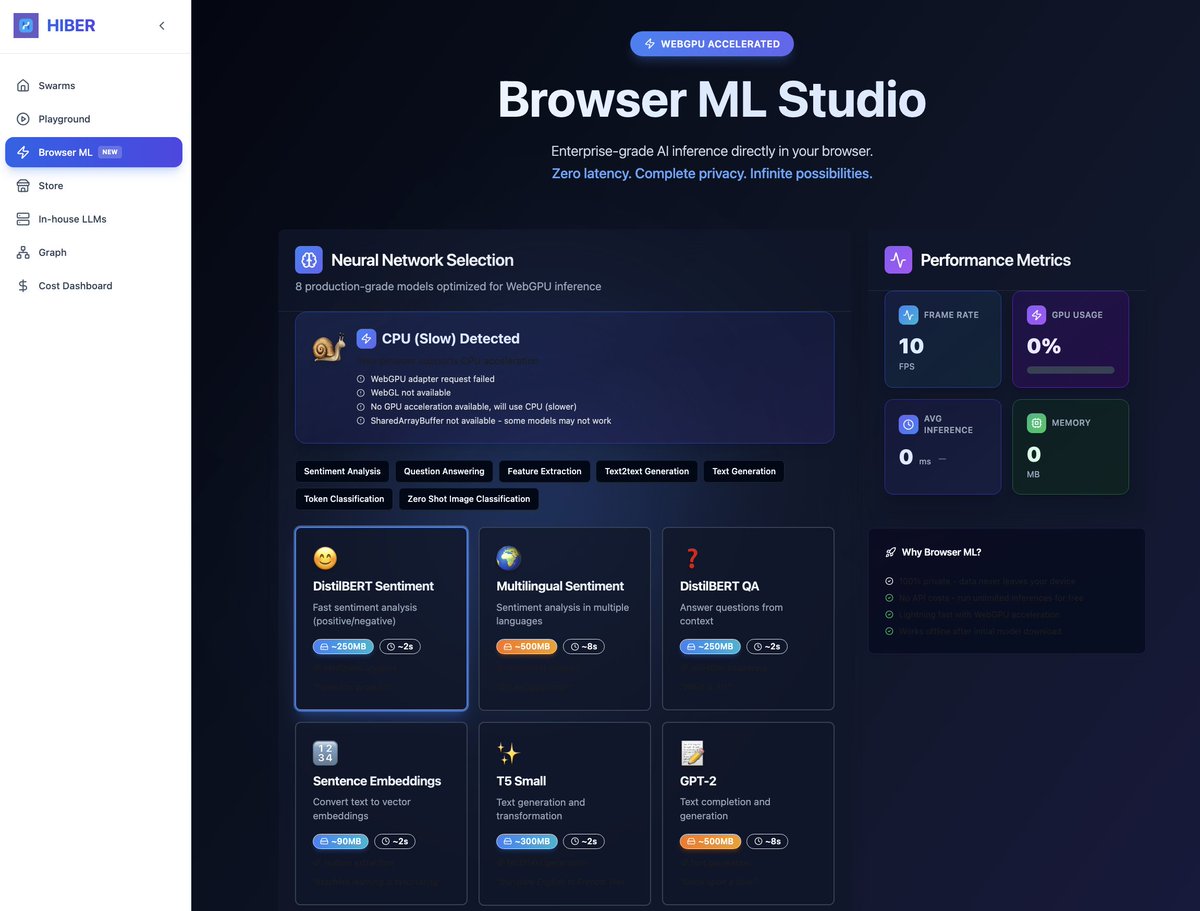1200x911 pixels.
Task: Enable the Token Classification filter
Action: 343,498
